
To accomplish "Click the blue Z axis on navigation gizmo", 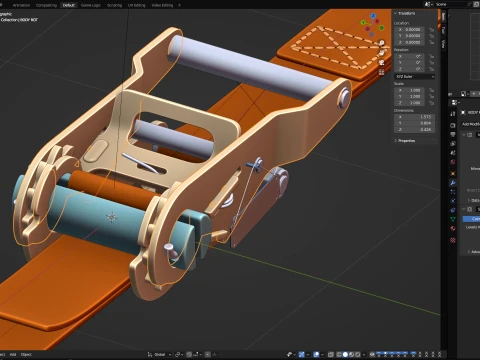I will tap(373, 16).
